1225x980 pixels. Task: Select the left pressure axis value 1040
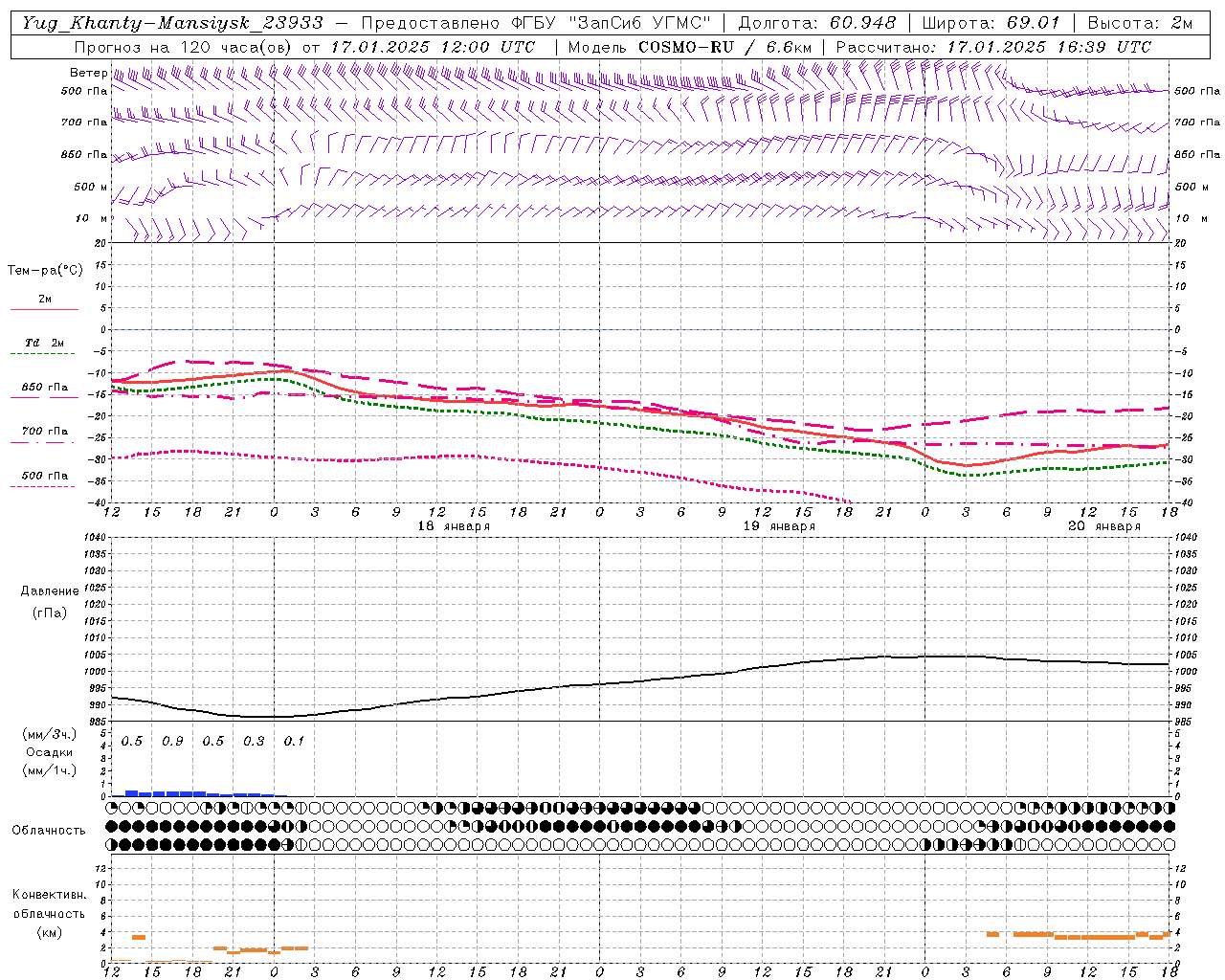coord(97,538)
